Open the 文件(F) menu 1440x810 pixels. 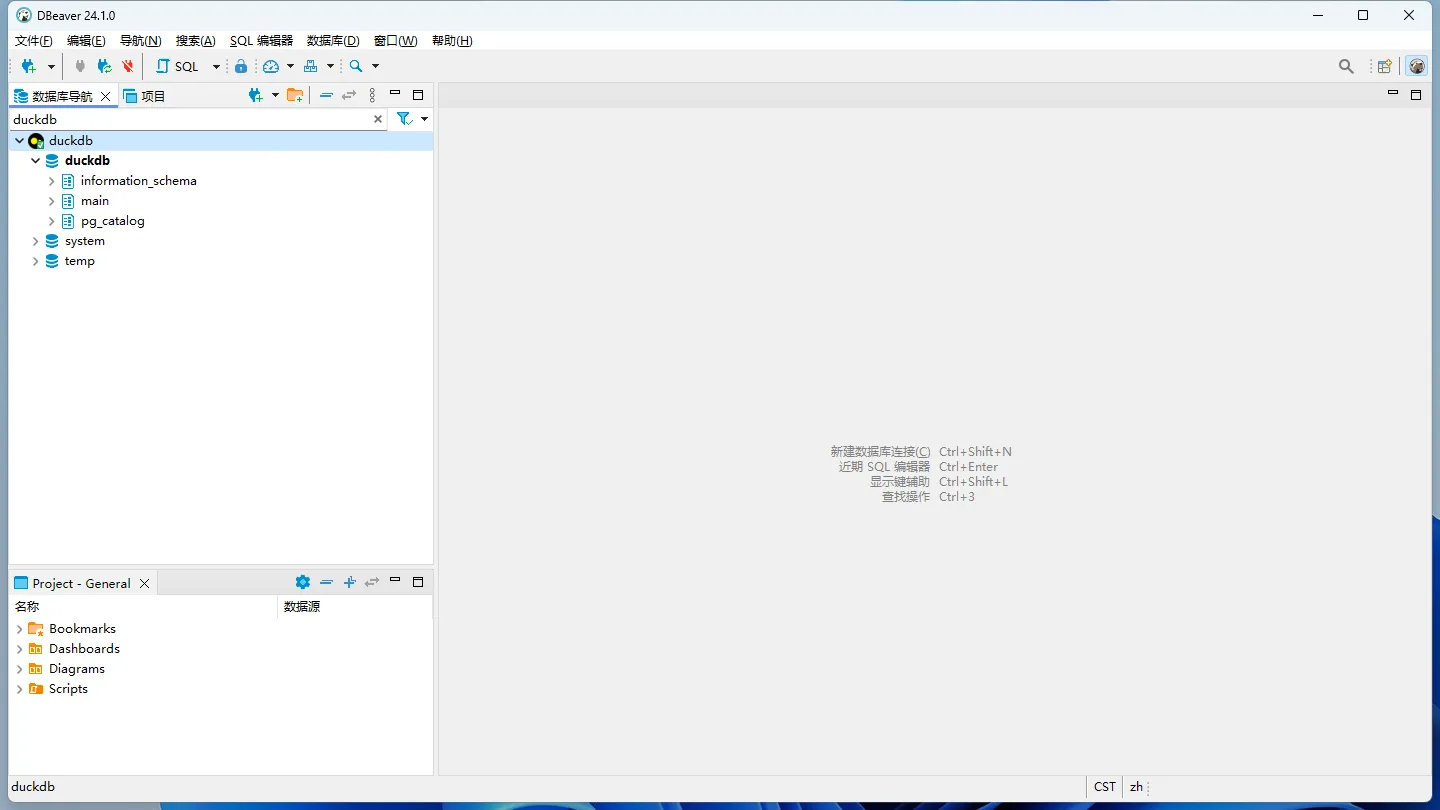click(33, 41)
